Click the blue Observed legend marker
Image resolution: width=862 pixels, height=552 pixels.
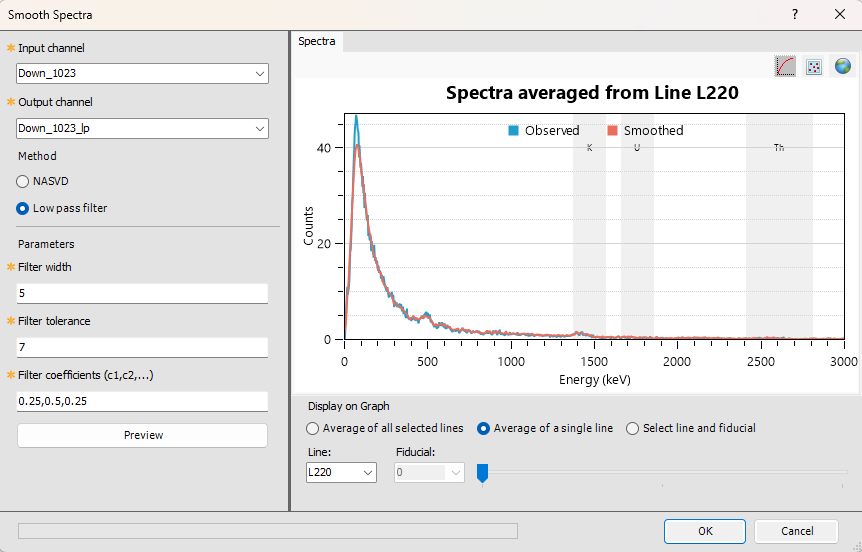tap(514, 130)
